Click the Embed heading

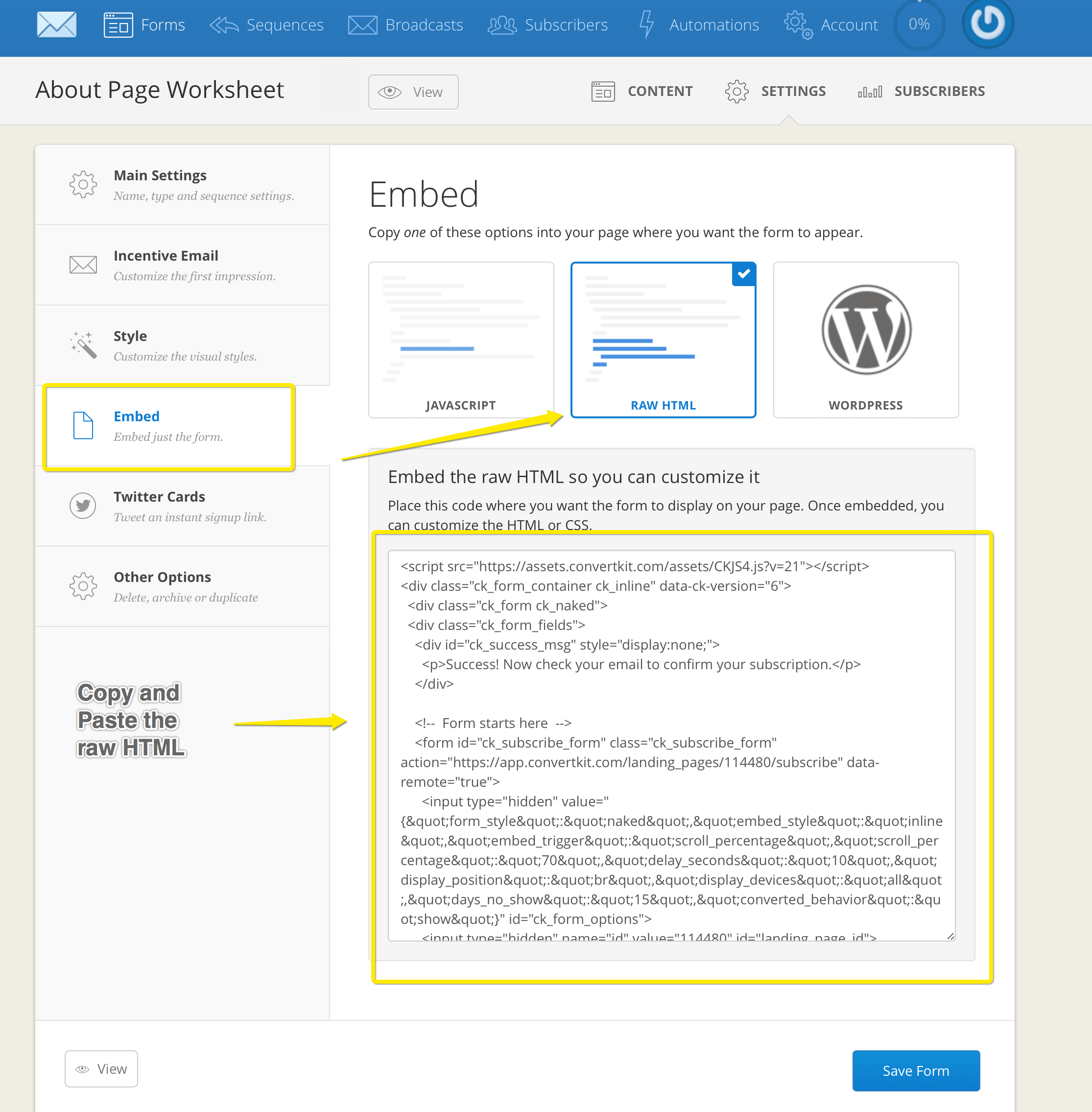tap(423, 194)
